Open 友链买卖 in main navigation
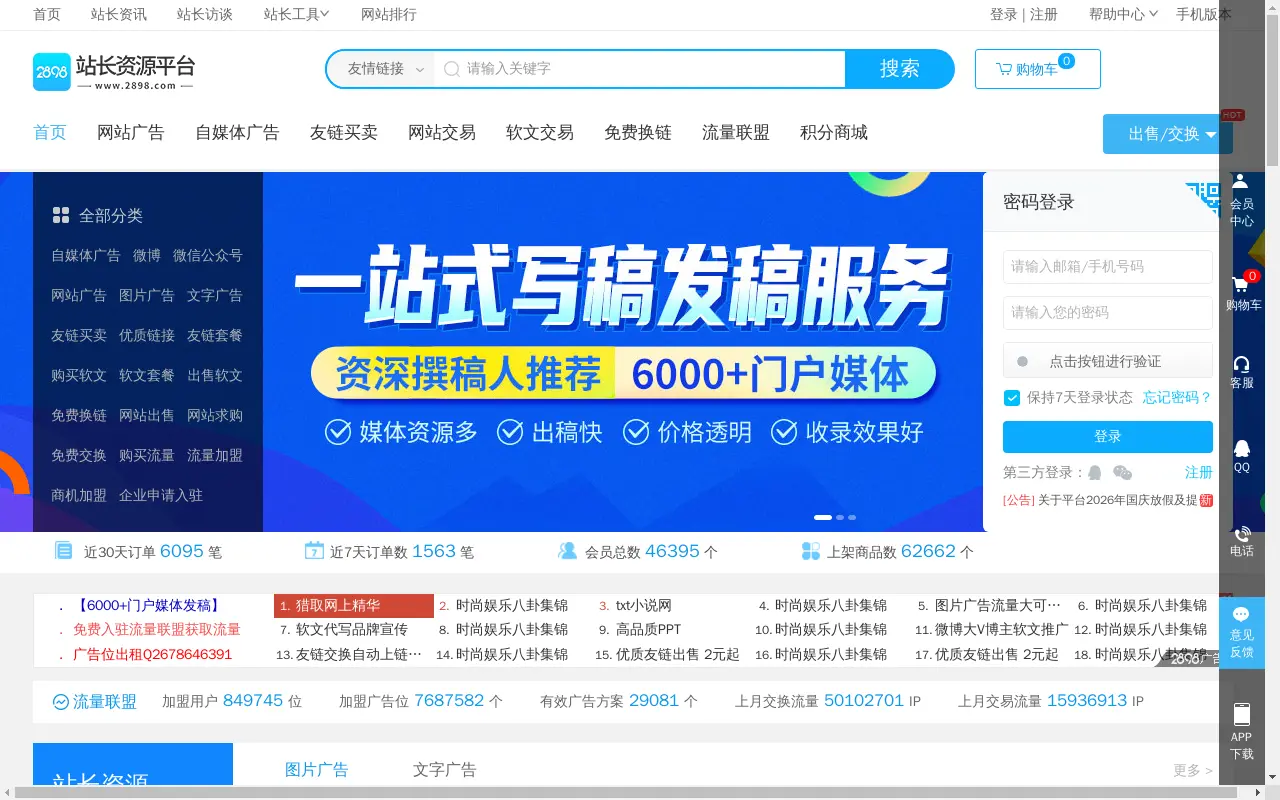Screen dimensions: 1280x800 coord(344,133)
